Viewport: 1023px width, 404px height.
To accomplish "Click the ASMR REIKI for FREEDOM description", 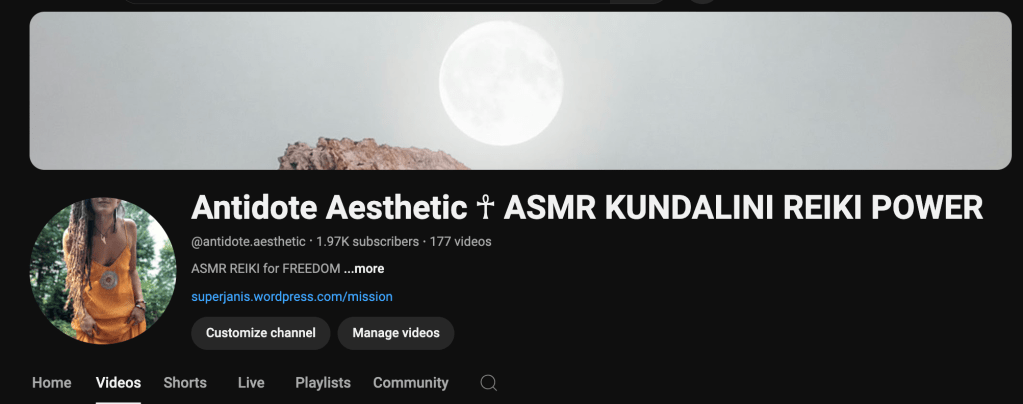I will (x=266, y=268).
